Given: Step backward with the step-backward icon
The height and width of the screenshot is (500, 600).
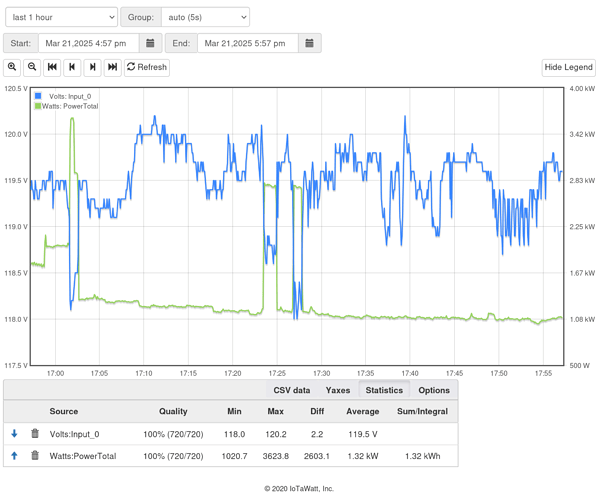Looking at the screenshot, I should click(x=72, y=67).
